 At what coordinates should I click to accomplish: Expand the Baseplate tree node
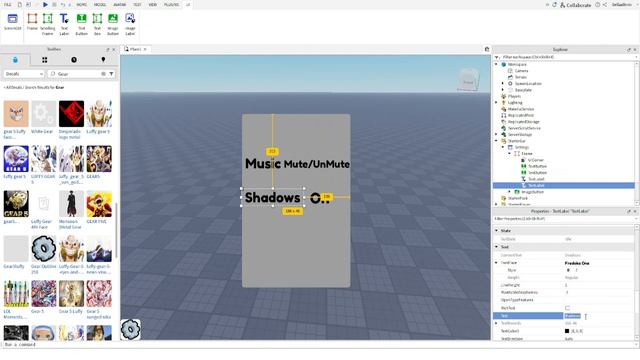503,90
